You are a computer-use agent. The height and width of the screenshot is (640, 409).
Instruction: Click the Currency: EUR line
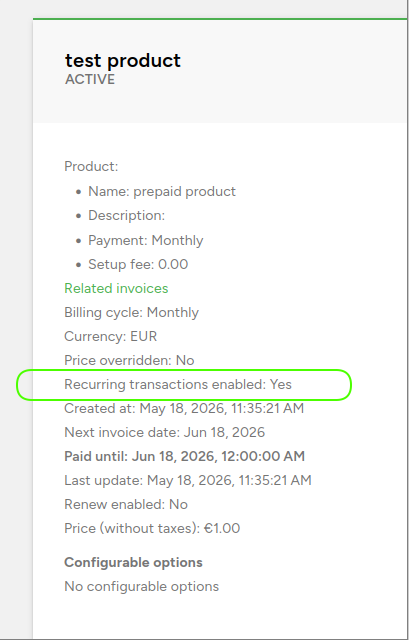(110, 337)
